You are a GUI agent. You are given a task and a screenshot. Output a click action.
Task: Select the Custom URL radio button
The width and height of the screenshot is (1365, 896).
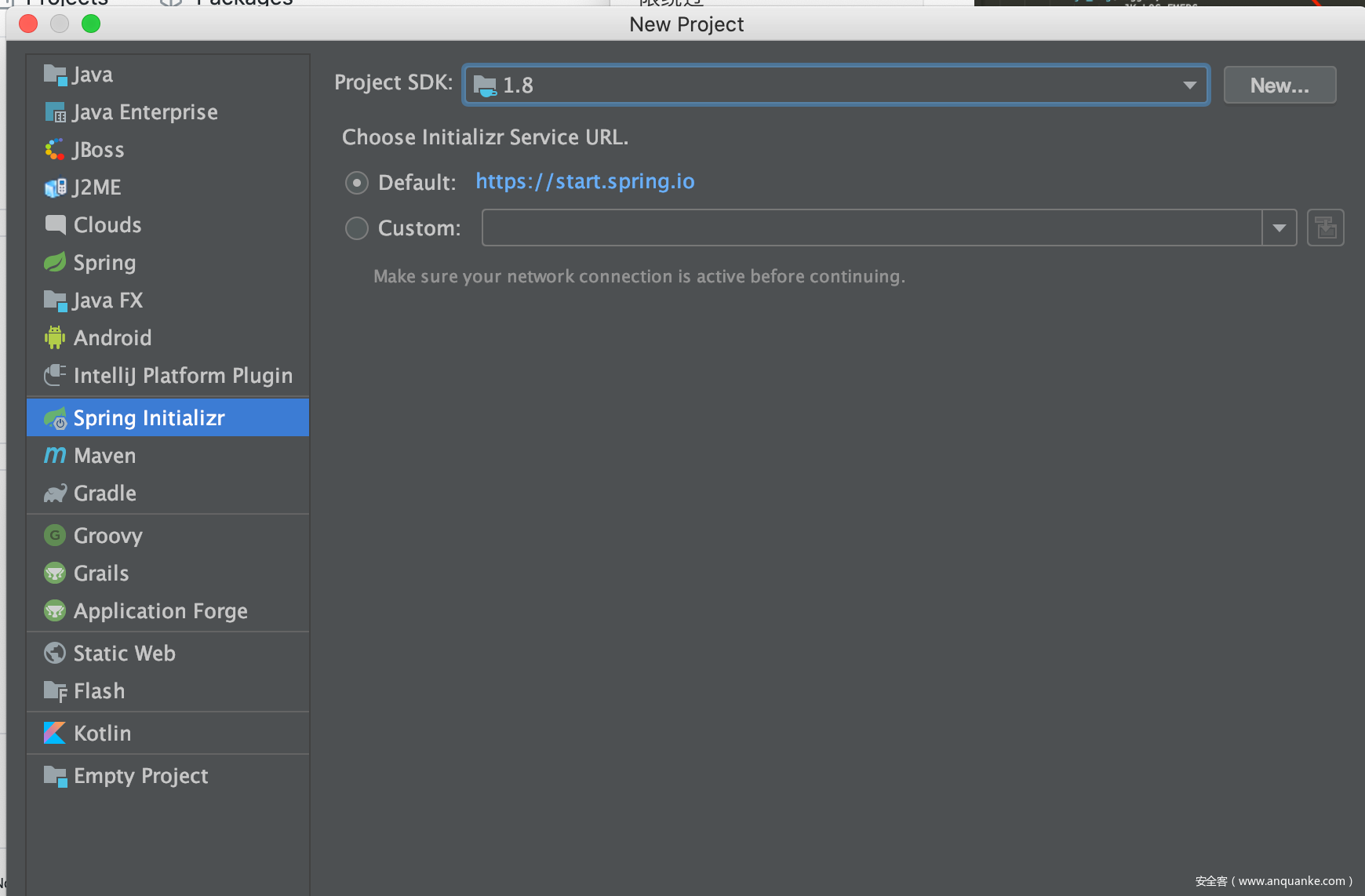pyautogui.click(x=357, y=228)
